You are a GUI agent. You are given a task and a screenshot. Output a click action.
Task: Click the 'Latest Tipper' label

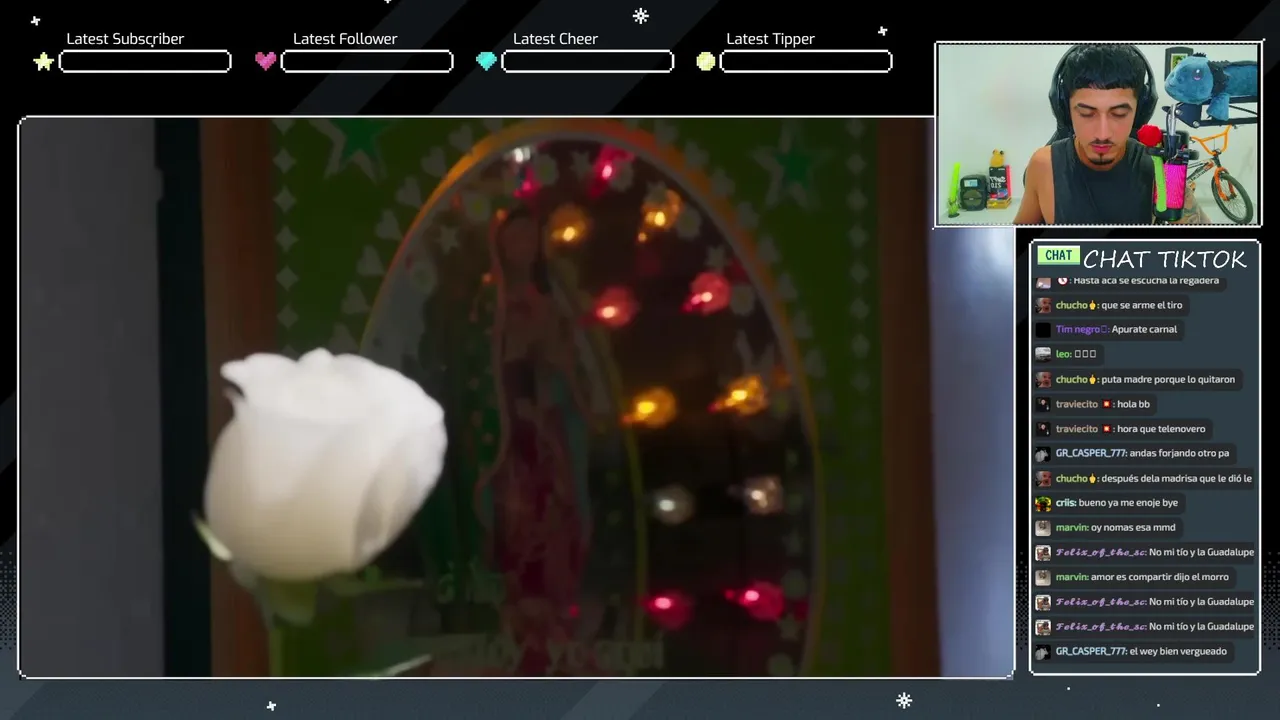tap(770, 39)
